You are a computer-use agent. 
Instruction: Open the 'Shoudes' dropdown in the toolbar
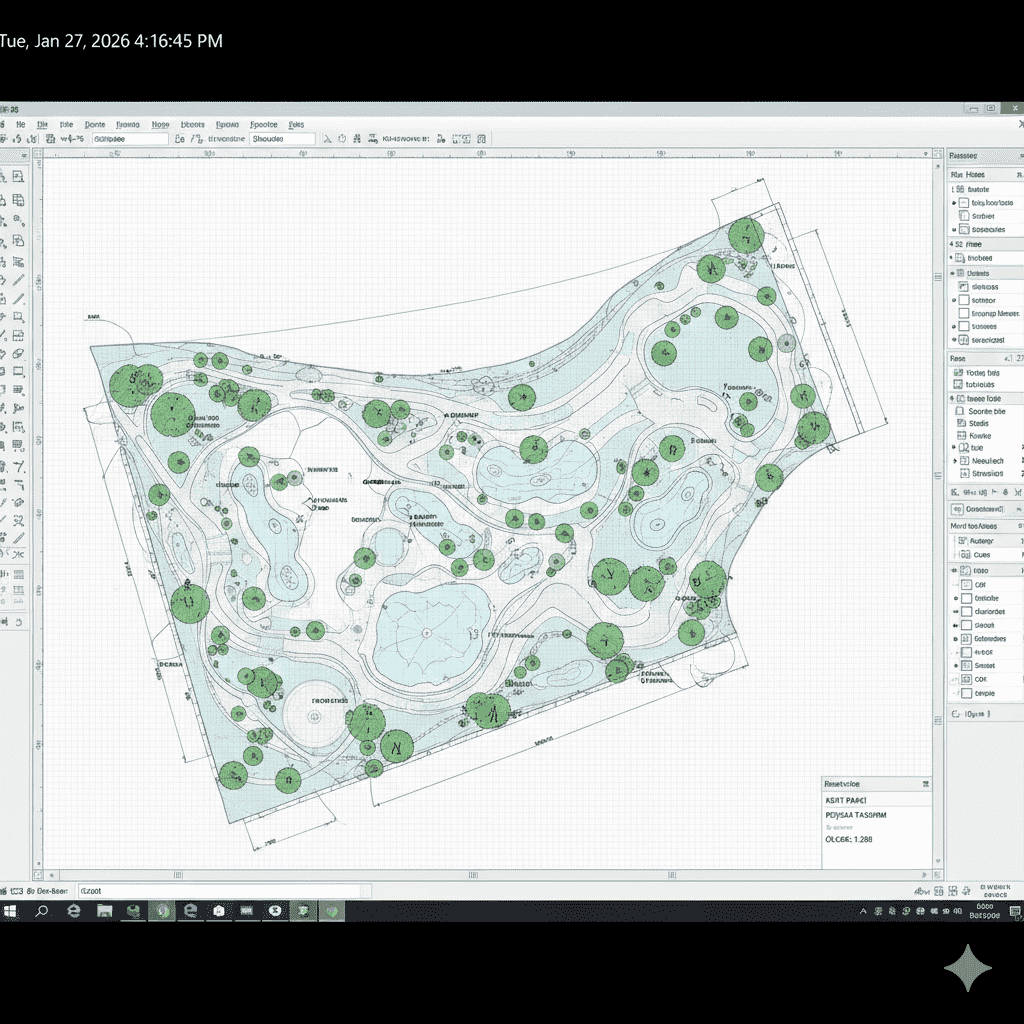tap(282, 140)
